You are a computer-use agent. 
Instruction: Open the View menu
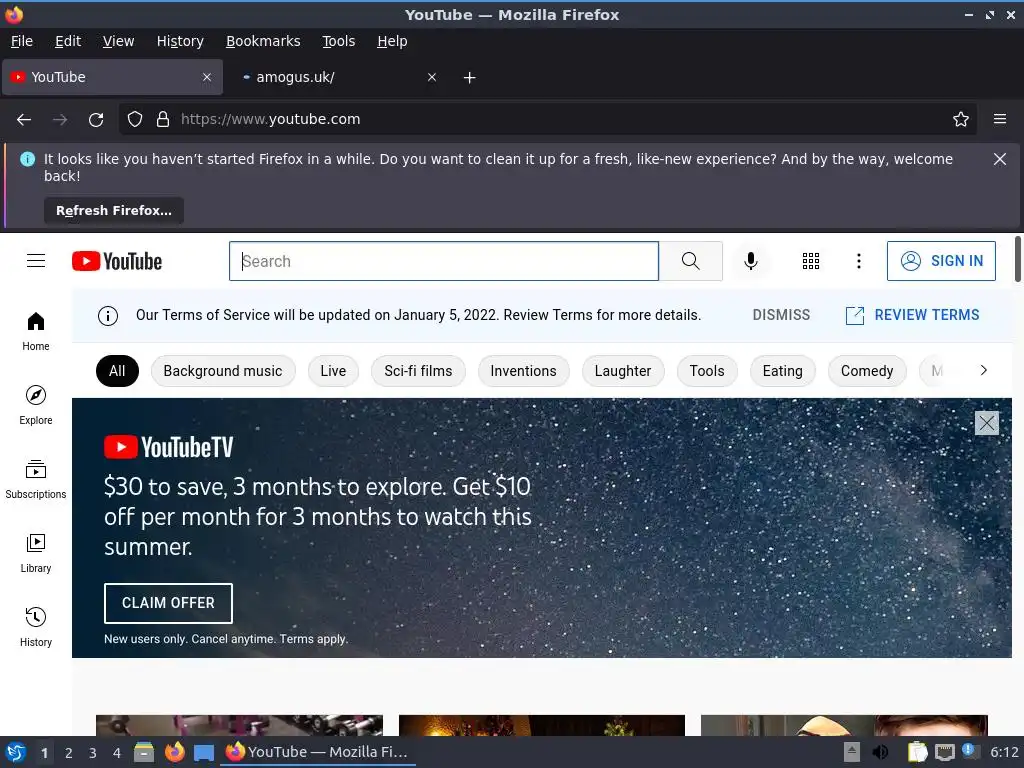118,41
